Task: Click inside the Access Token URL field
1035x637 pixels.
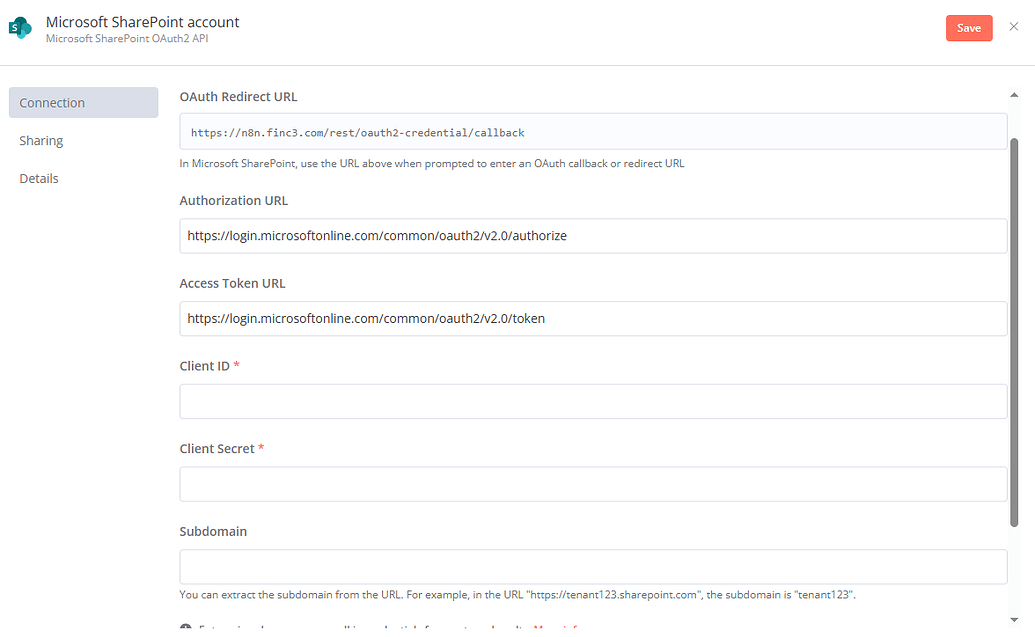Action: coord(593,318)
